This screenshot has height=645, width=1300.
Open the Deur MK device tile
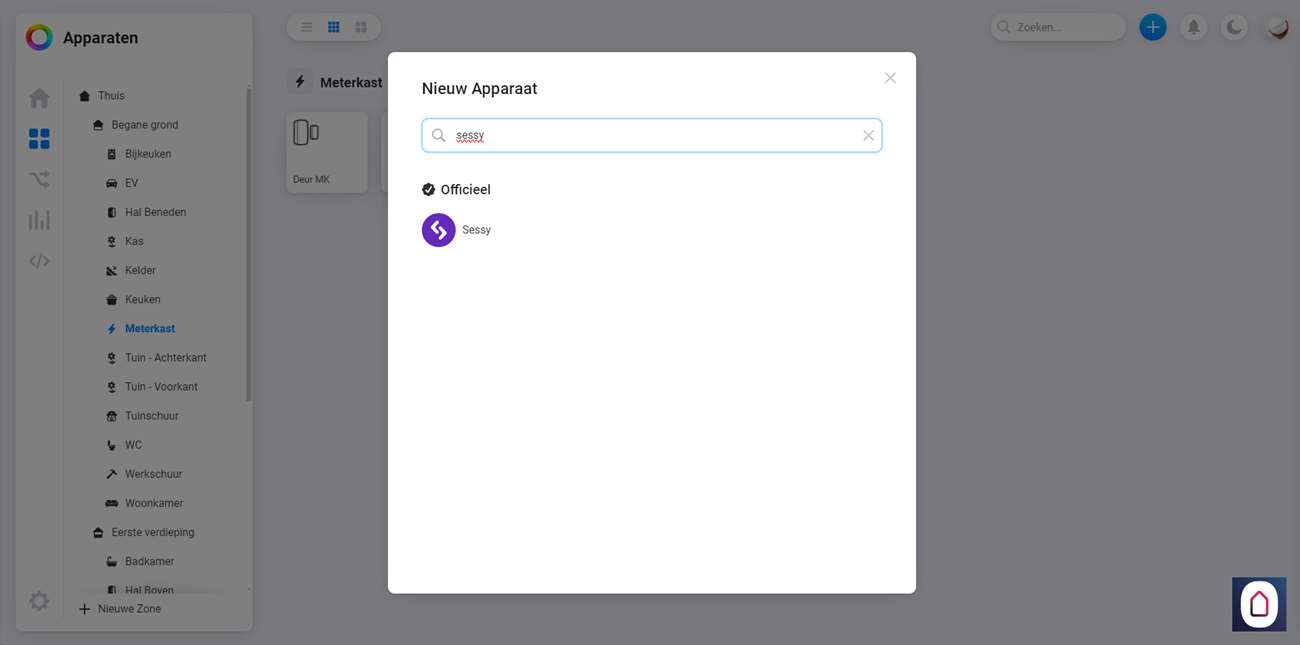point(326,152)
